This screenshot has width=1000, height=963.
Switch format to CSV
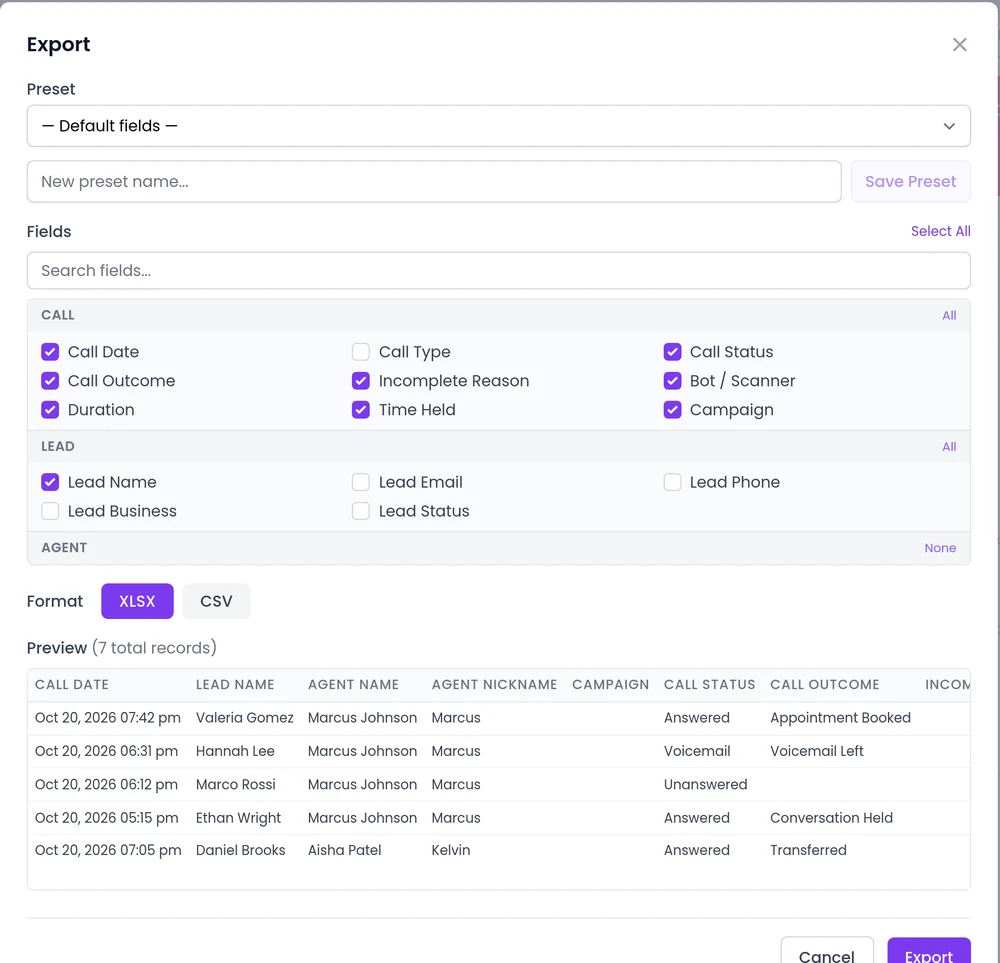tap(216, 601)
